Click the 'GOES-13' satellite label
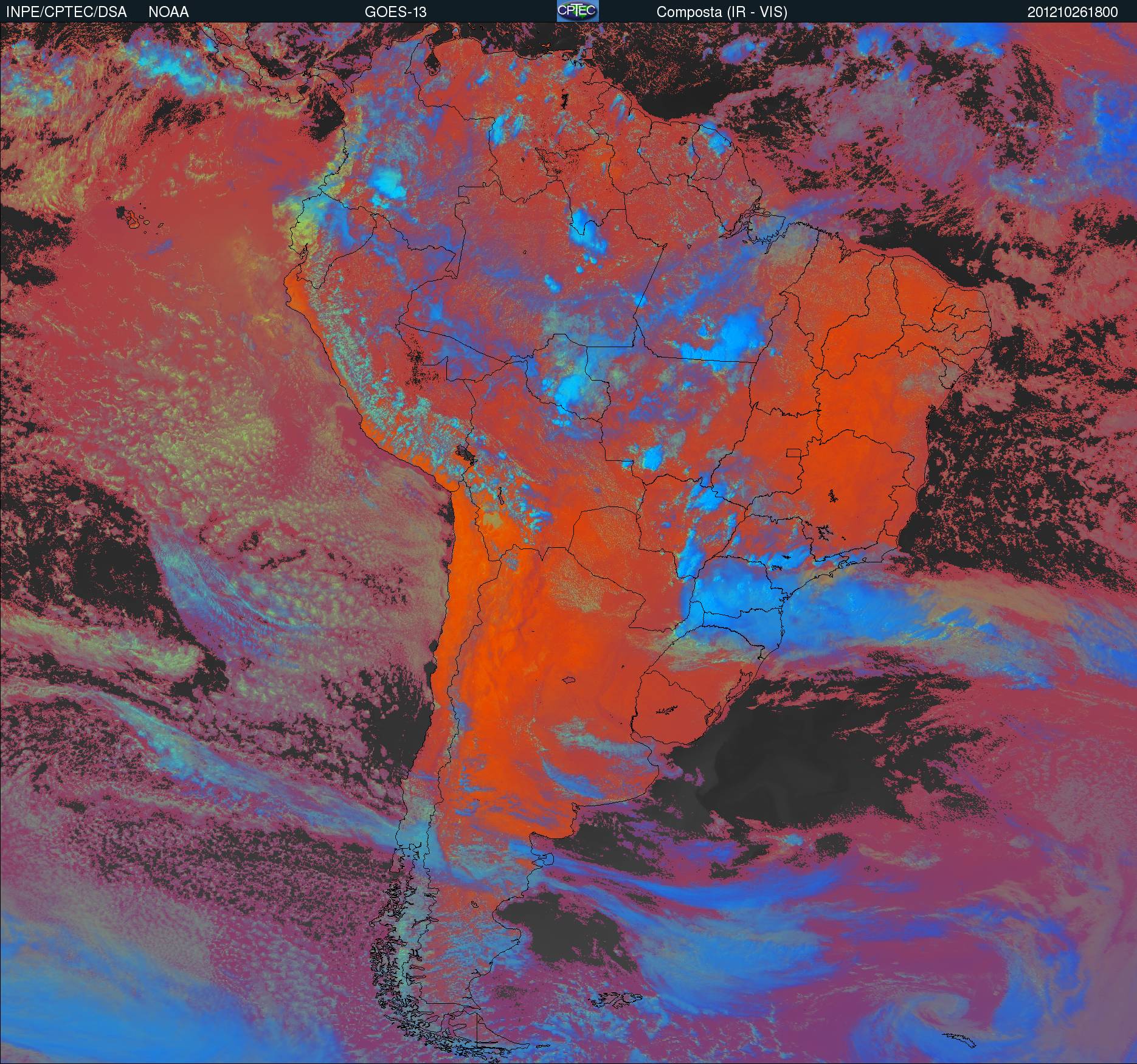This screenshot has width=1137, height=1064. click(395, 12)
